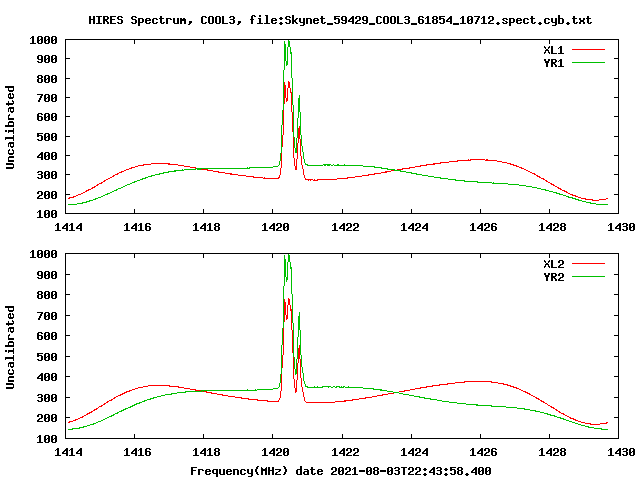Click the green YR1 legend line sample
Screen dimensions: 640x480
[x=588, y=62]
